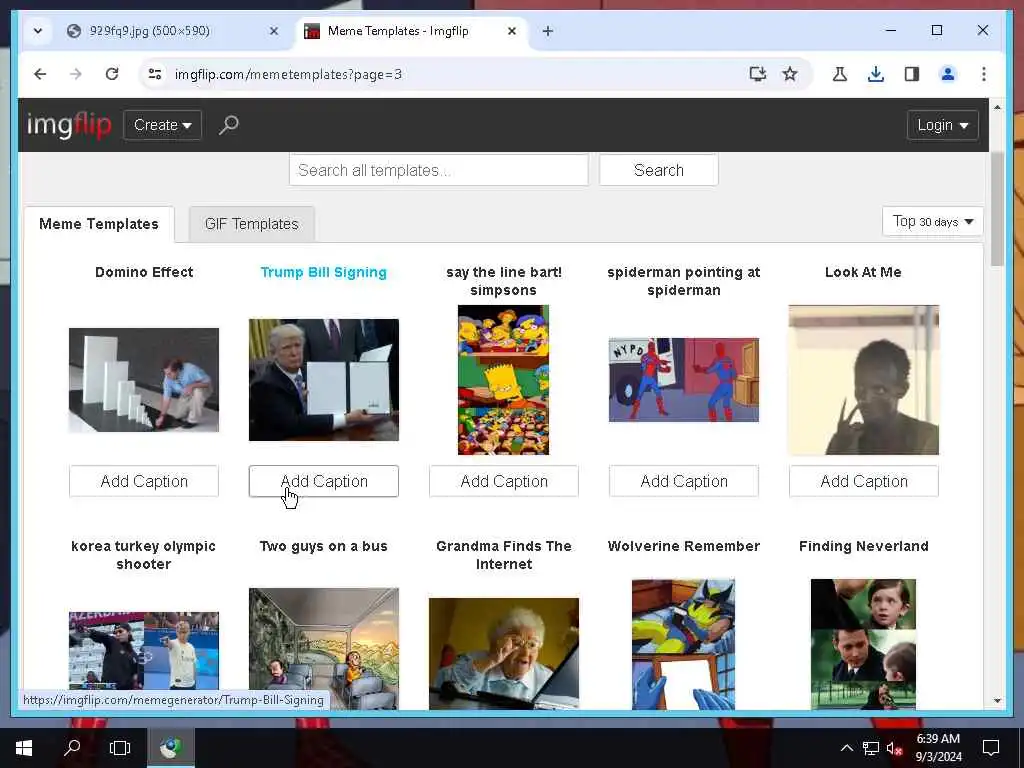Open the Wolverine Remember title link
Viewport: 1024px width, 768px height.
[x=684, y=546]
